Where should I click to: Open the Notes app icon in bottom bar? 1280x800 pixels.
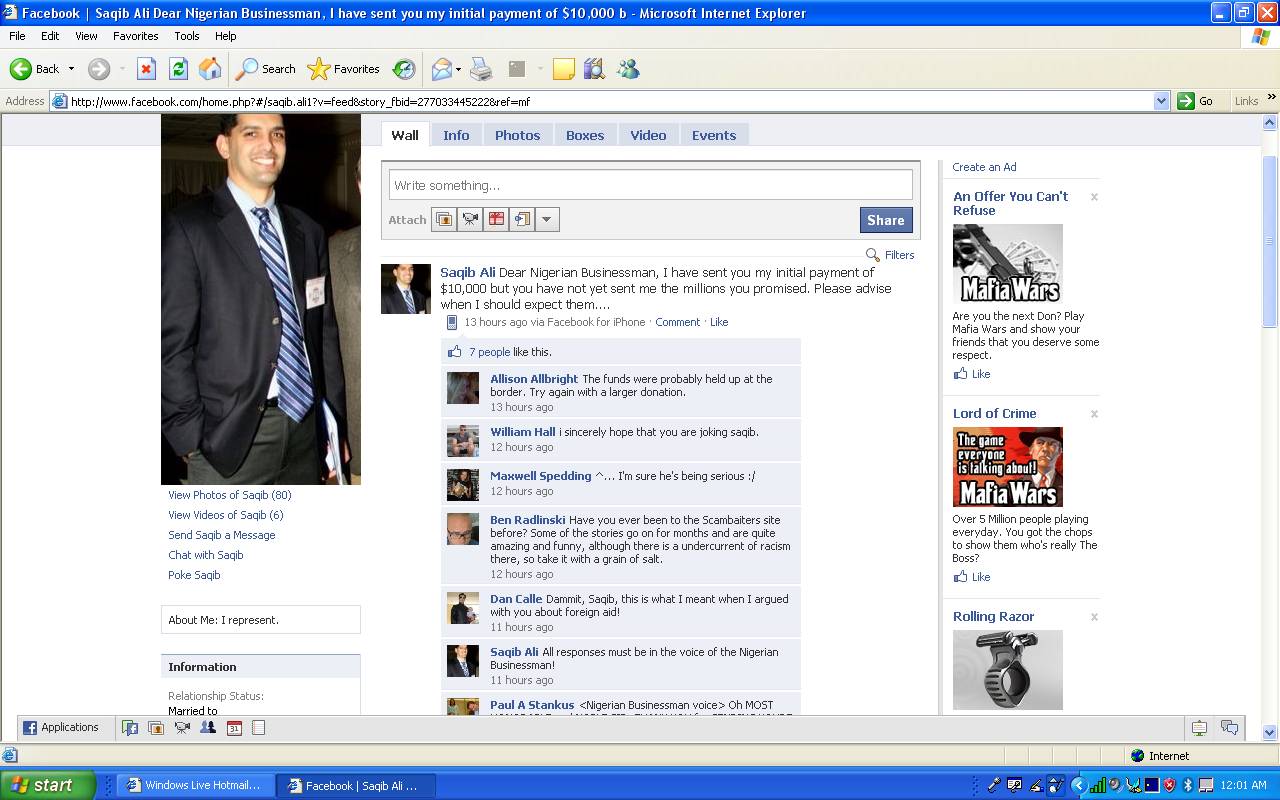(258, 728)
